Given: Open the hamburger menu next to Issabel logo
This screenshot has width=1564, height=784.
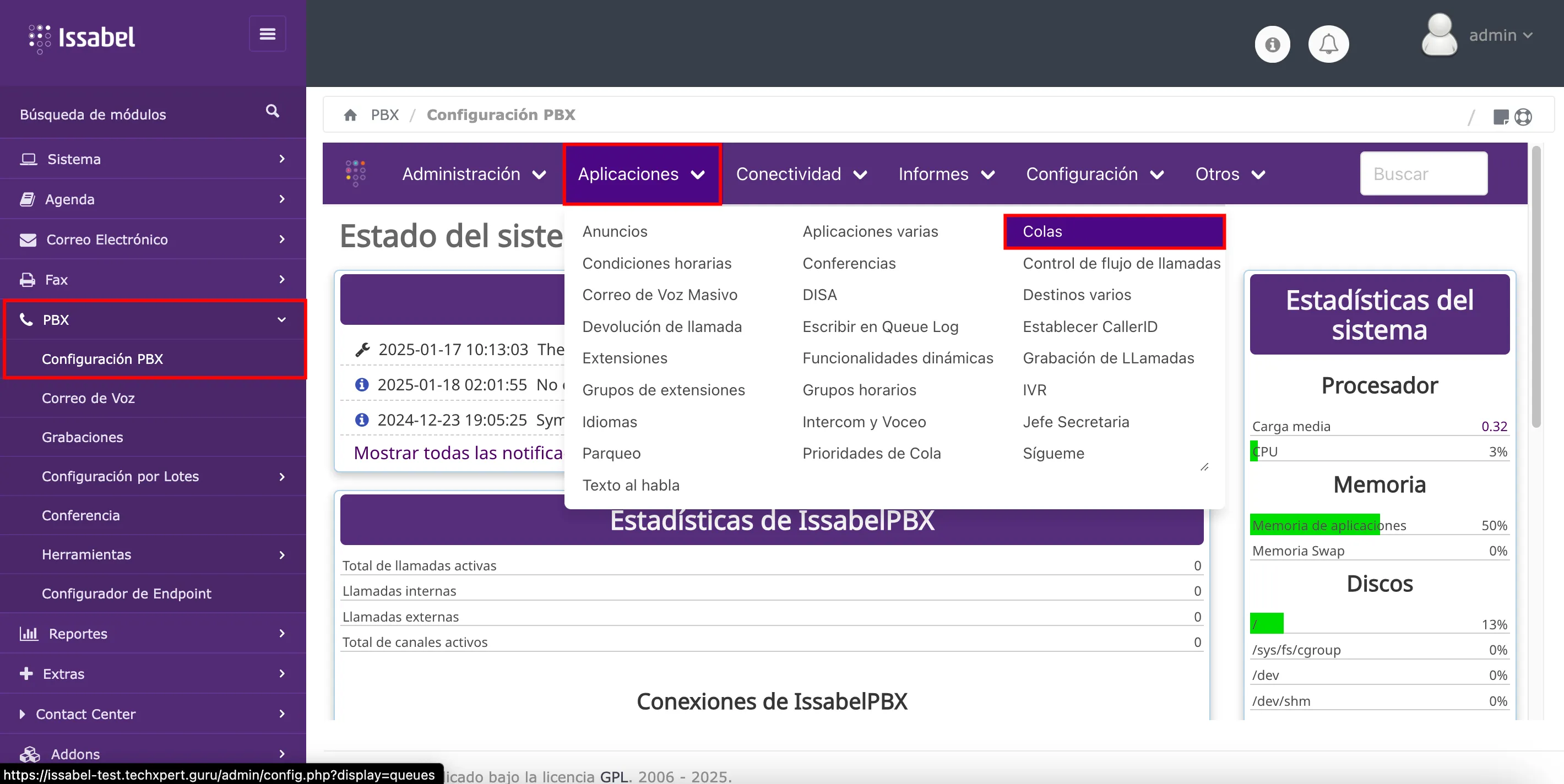Looking at the screenshot, I should click(267, 34).
